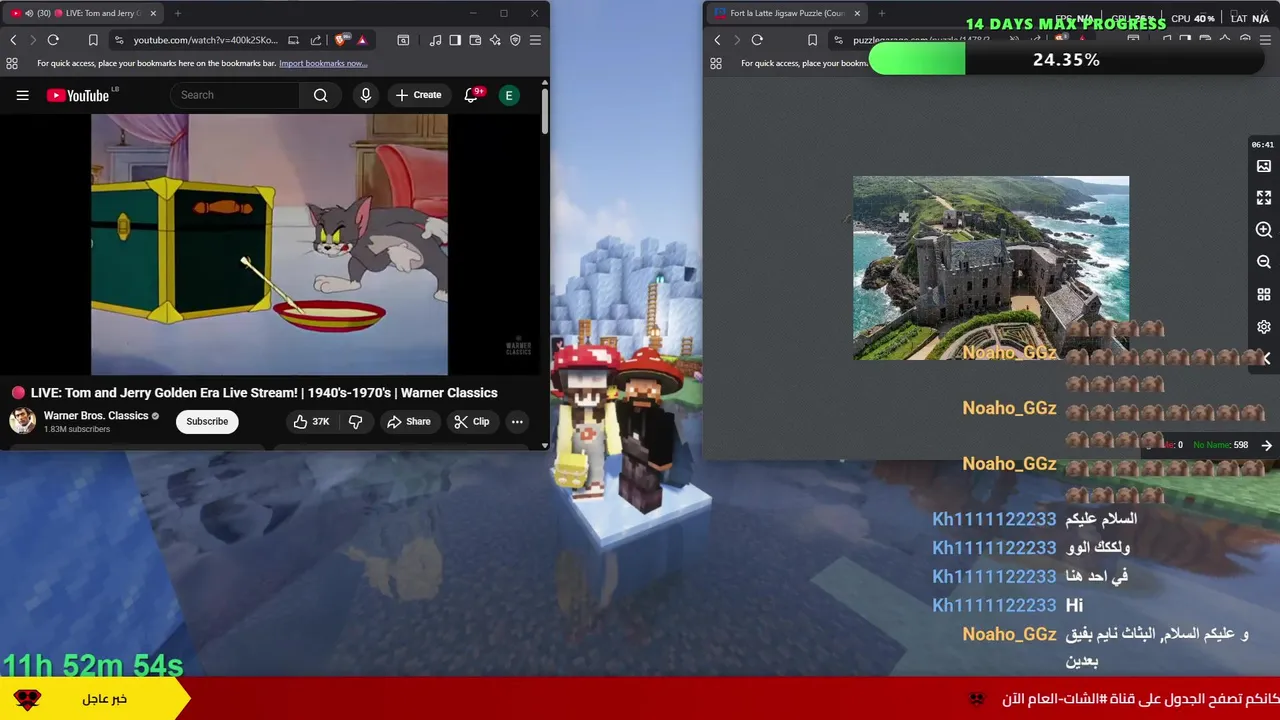Viewport: 1280px width, 720px height.
Task: Click the Create button on YouTube
Action: coord(418,95)
